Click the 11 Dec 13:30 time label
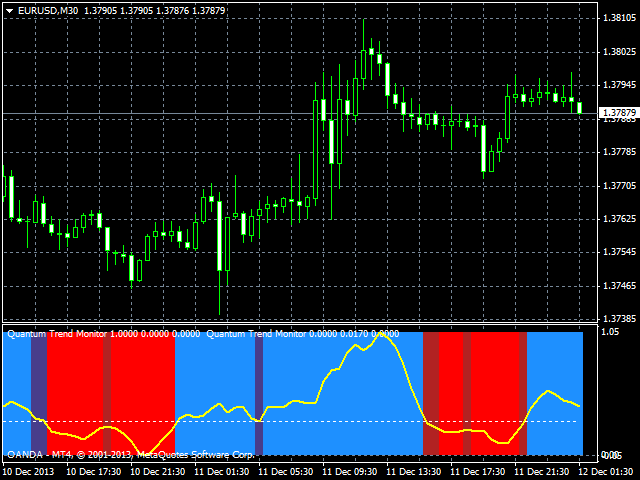The width and height of the screenshot is (640, 480). [417, 471]
